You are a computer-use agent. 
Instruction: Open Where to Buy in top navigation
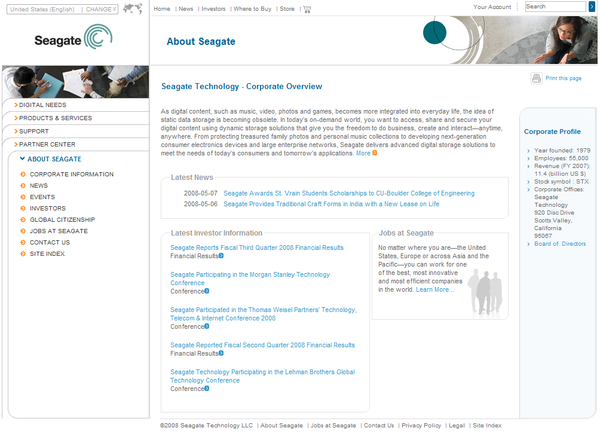point(252,9)
